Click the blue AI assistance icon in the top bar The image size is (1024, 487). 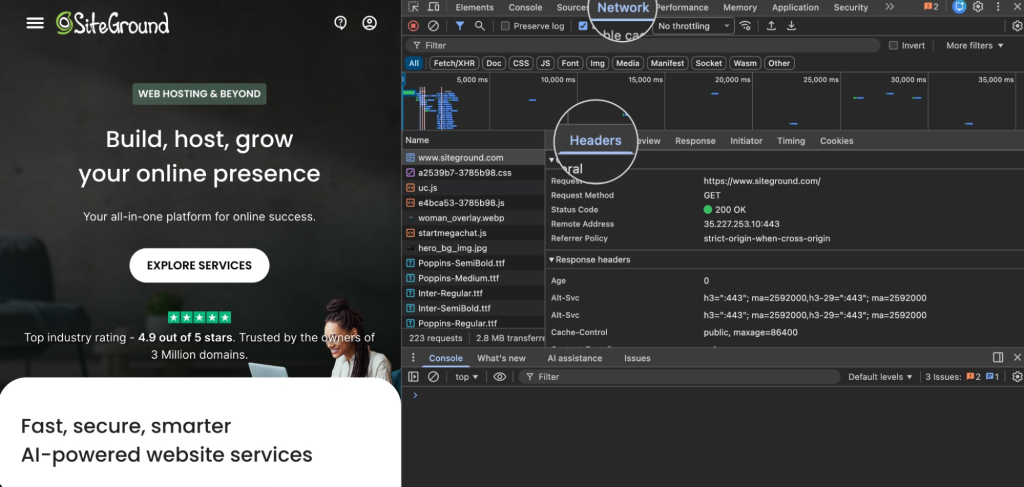[959, 7]
